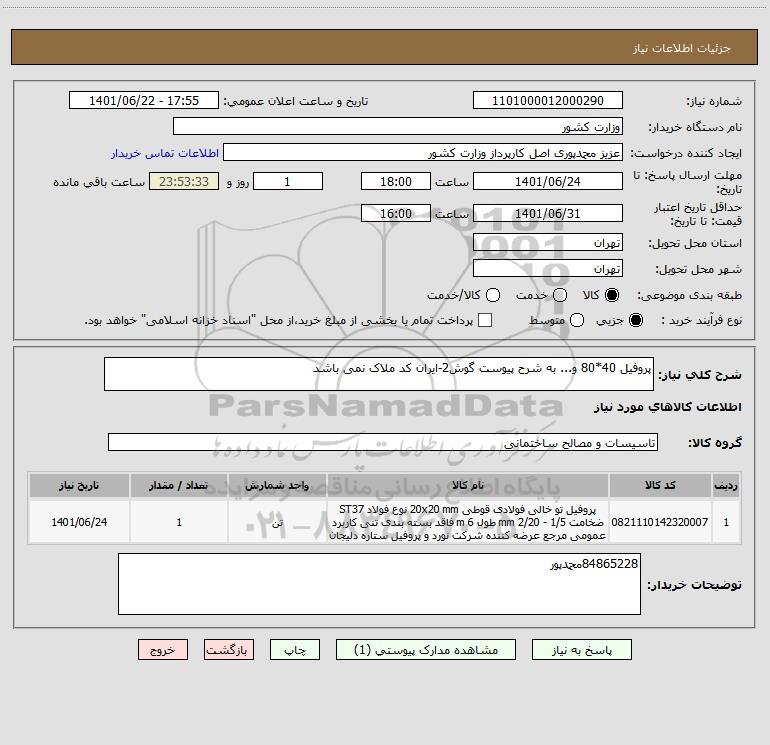Screen dimensions: 770x745
Task: Click the price validity date 1401/06/31 field
Action: click(x=548, y=213)
